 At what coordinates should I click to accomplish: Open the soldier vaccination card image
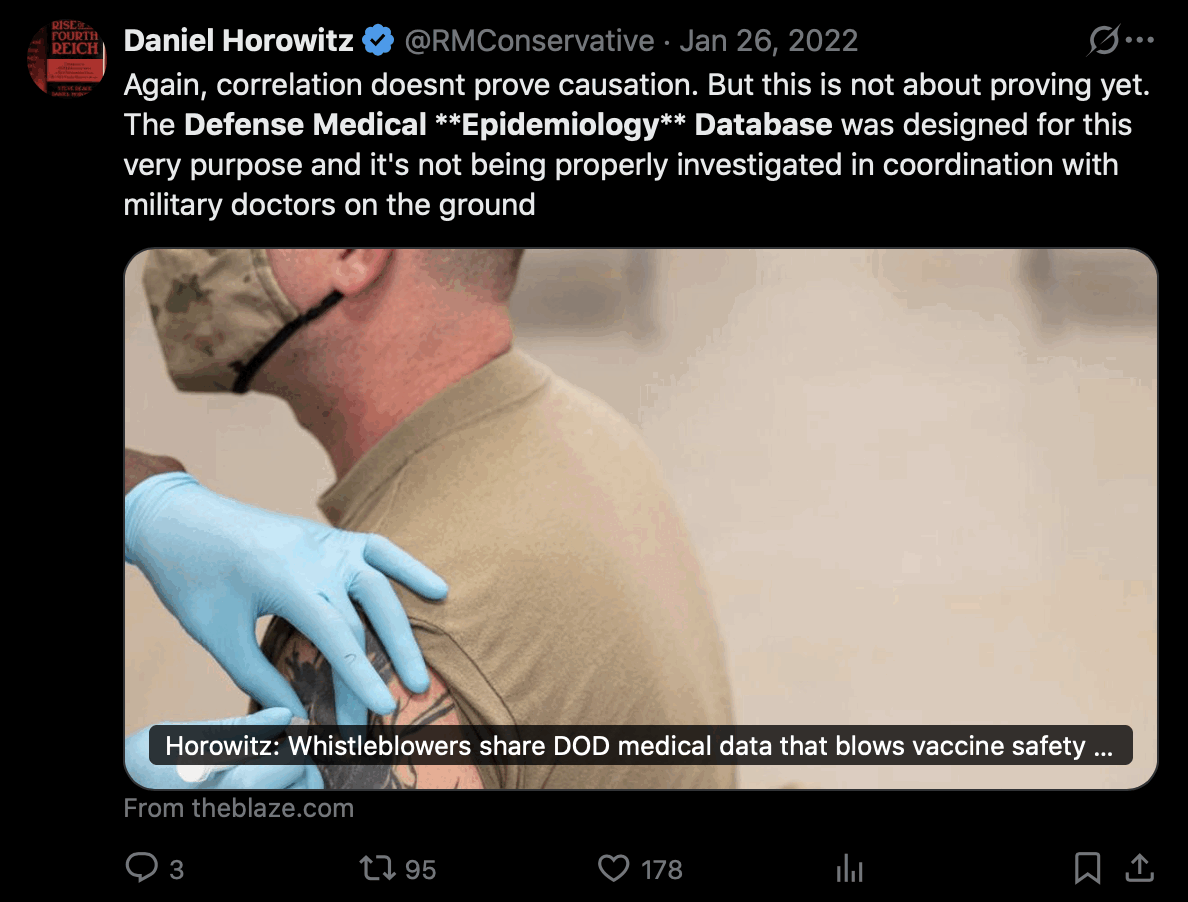click(x=640, y=480)
